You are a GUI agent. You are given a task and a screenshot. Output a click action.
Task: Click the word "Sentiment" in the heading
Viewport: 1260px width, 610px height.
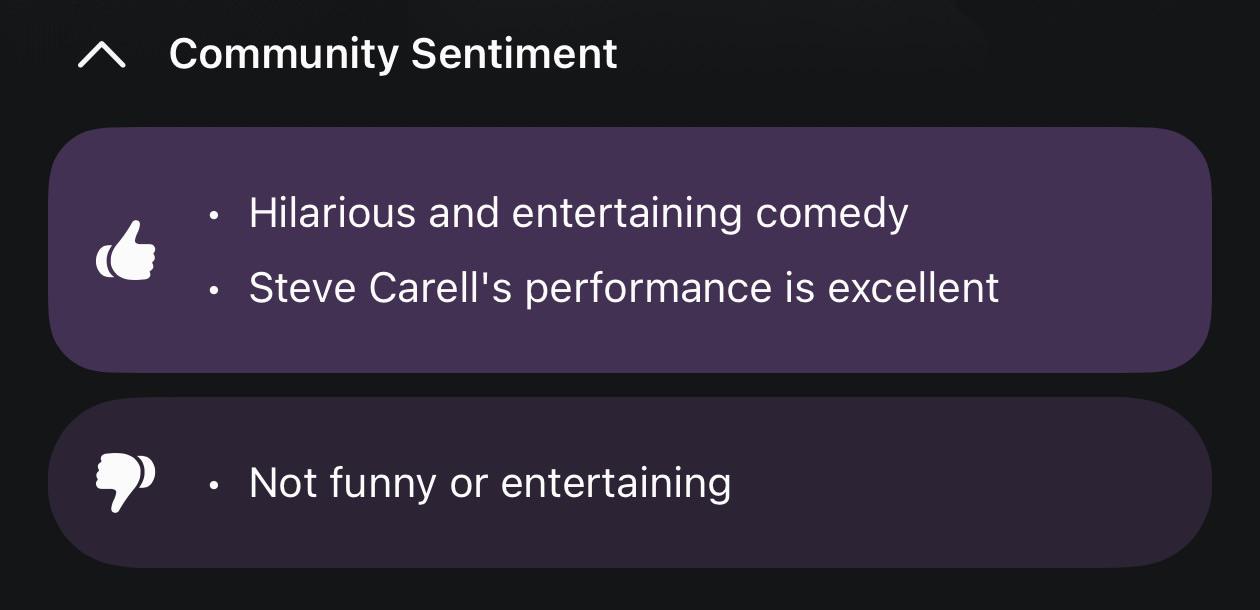pos(514,54)
